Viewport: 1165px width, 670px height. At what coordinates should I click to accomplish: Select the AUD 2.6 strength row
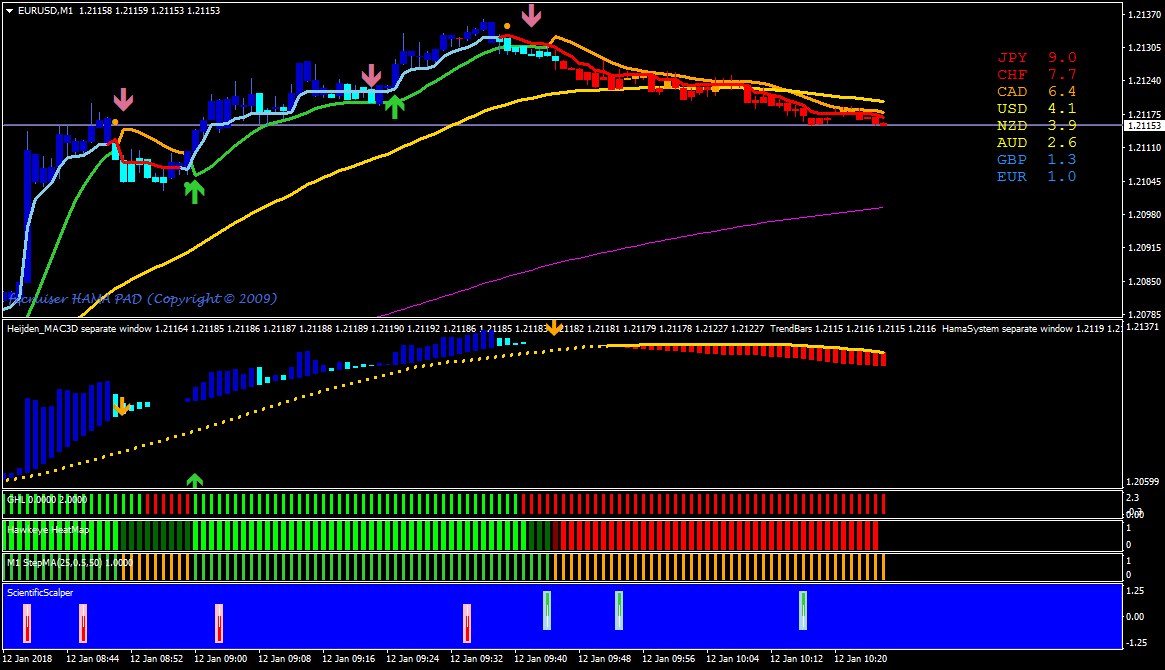point(1036,143)
